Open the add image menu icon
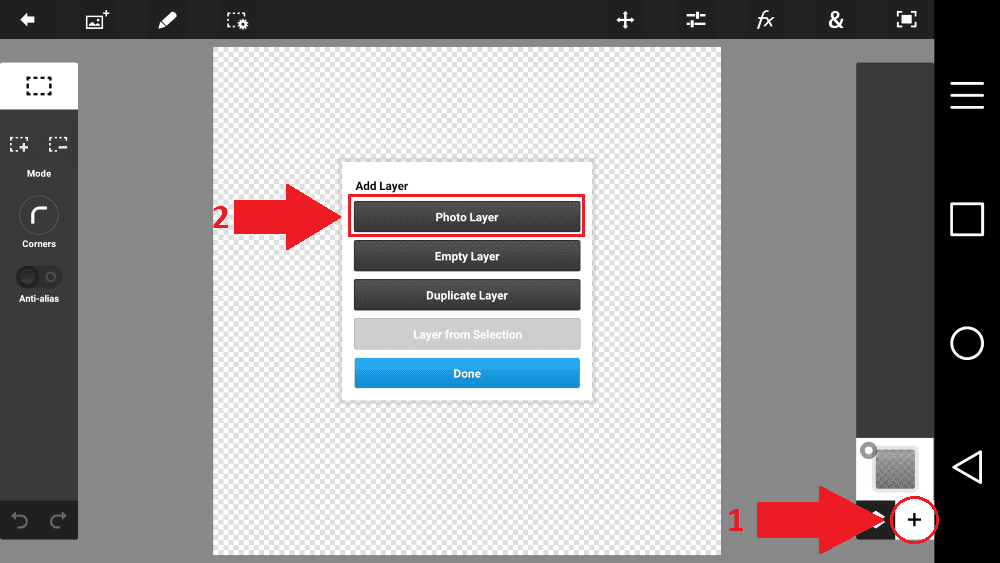The image size is (1000, 563). tap(97, 20)
